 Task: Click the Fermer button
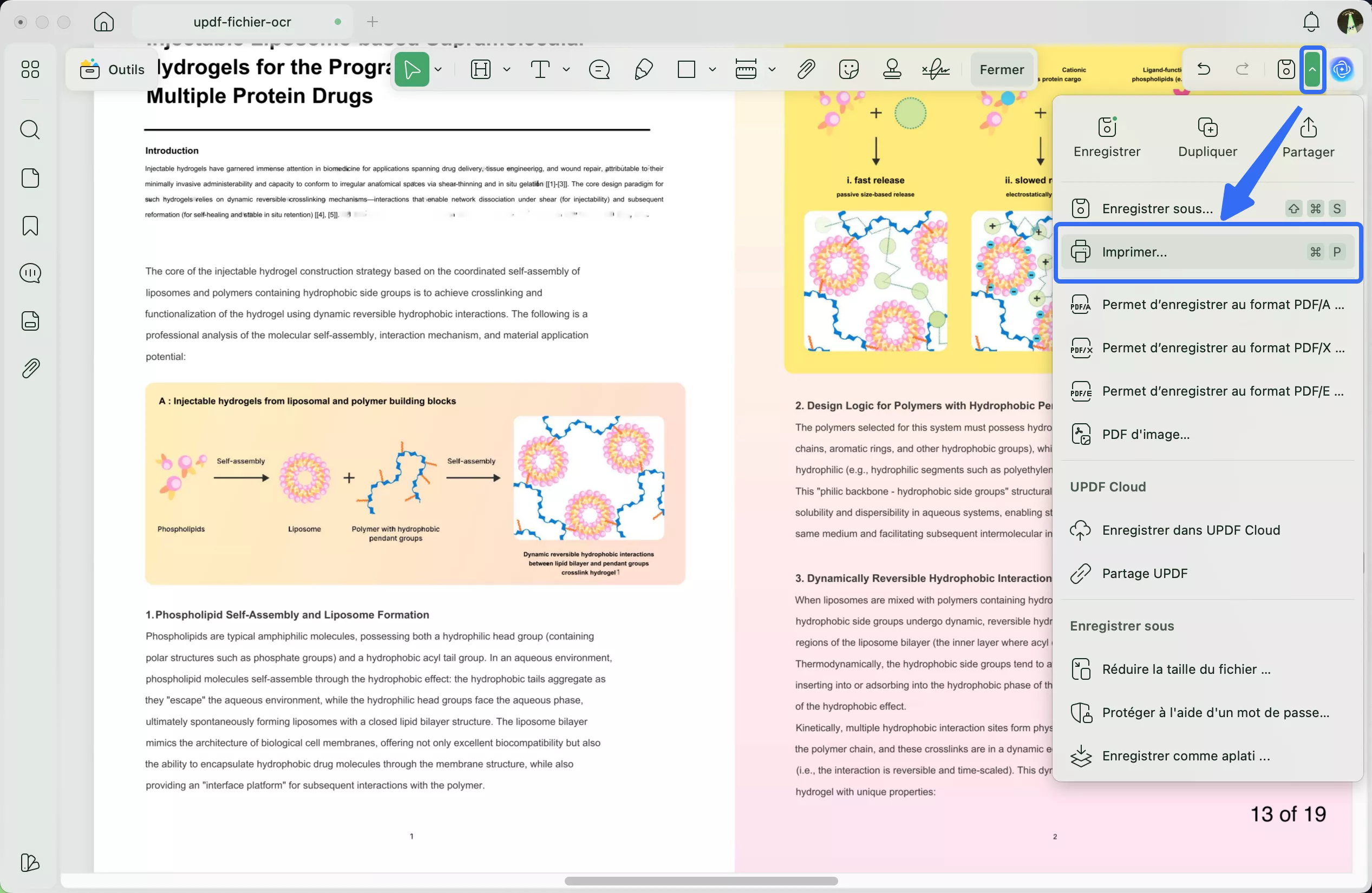click(1002, 69)
